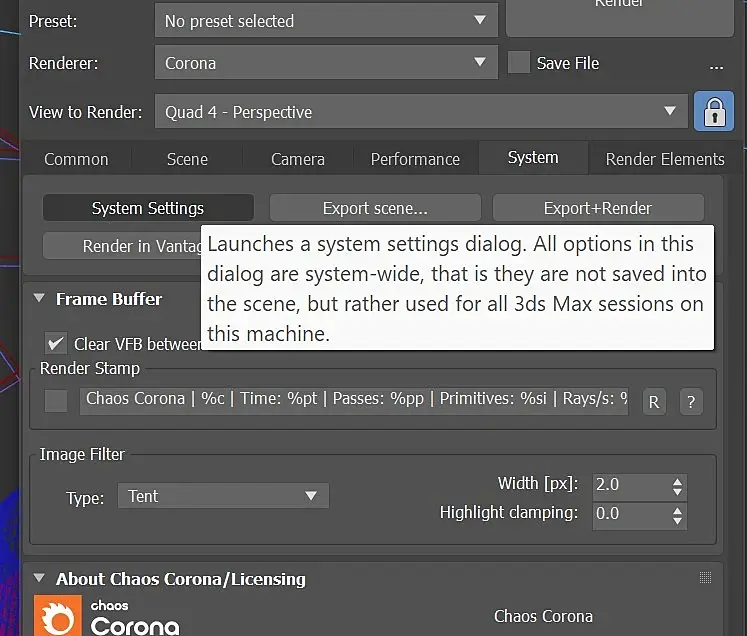
Task: Click the question mark help button
Action: 691,402
